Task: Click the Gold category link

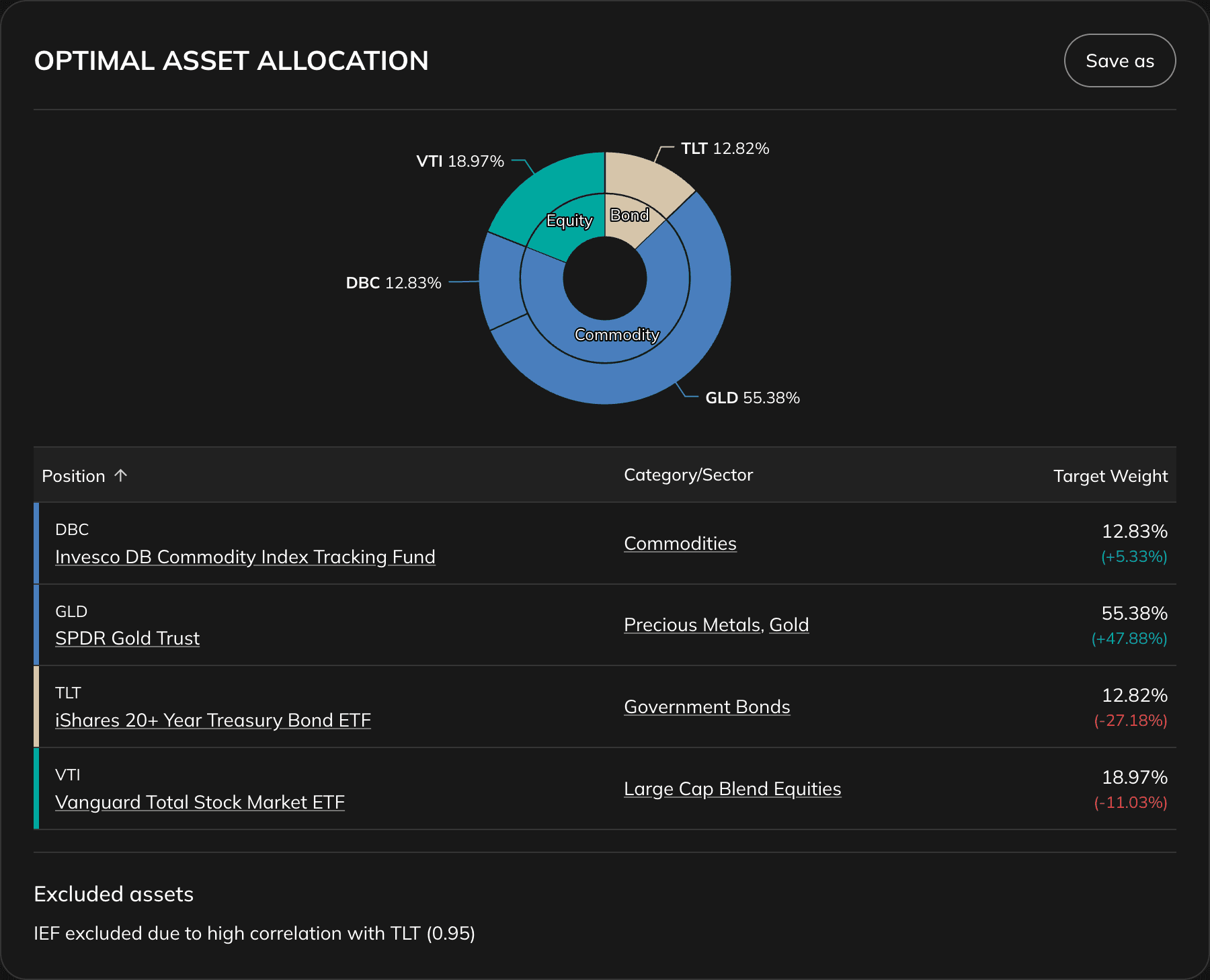Action: tap(790, 624)
